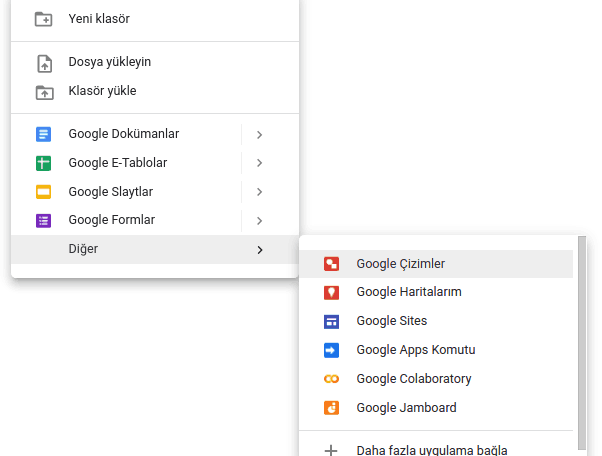Click the green Google E-Tablolar icon

click(x=43, y=163)
